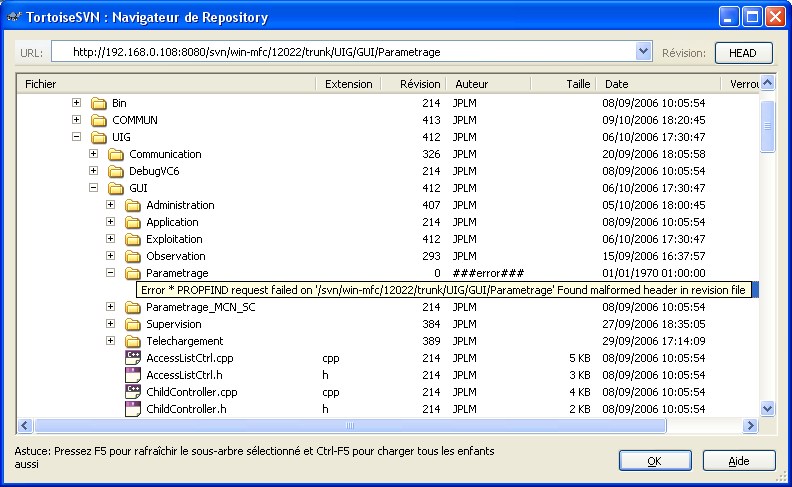Select the PROPFIND error message row
The height and width of the screenshot is (487, 792).
click(x=443, y=290)
